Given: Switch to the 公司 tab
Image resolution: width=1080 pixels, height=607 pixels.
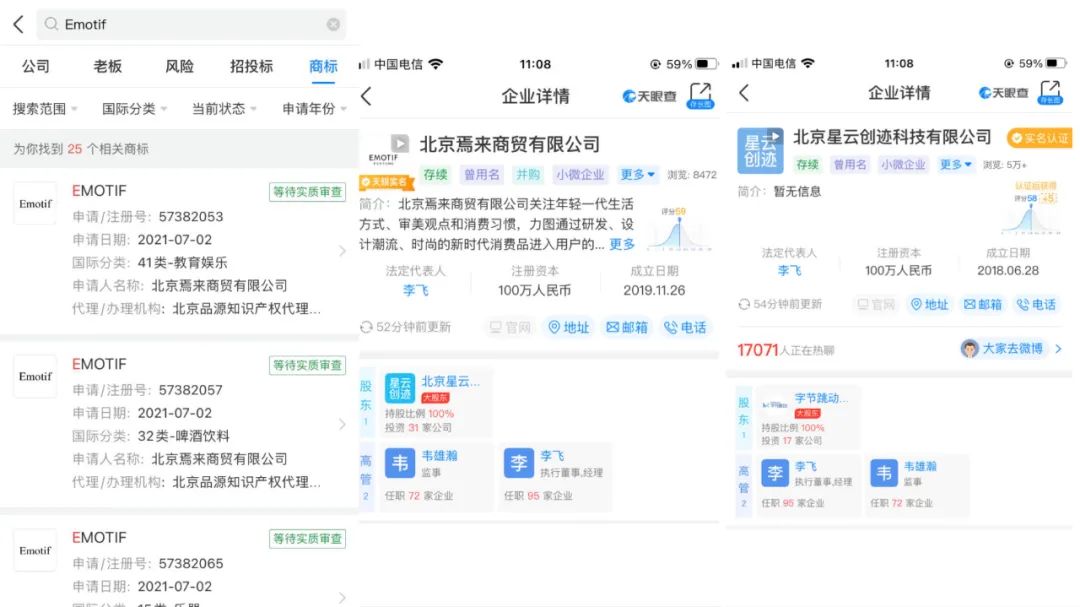Looking at the screenshot, I should (x=36, y=66).
